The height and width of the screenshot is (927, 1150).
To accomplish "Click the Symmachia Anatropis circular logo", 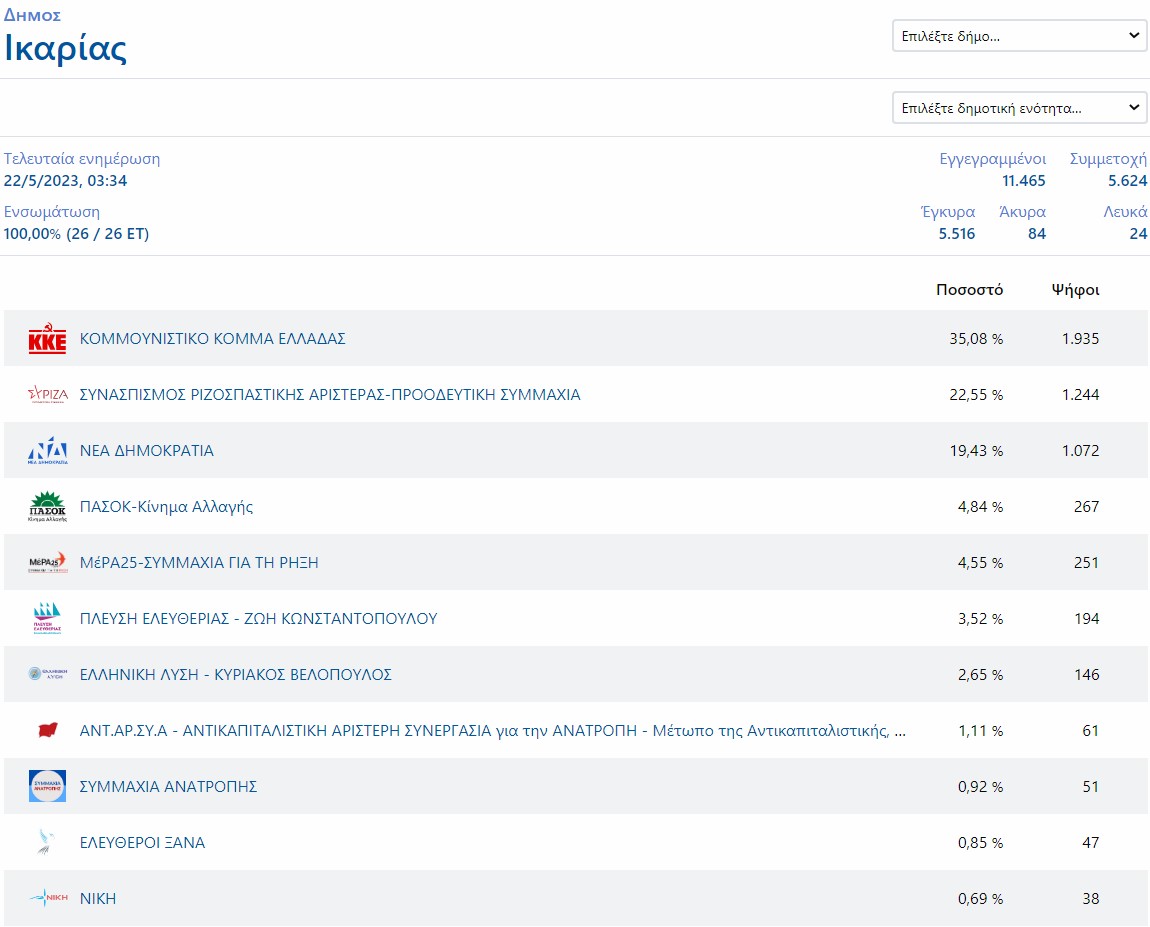I will click(x=47, y=786).
